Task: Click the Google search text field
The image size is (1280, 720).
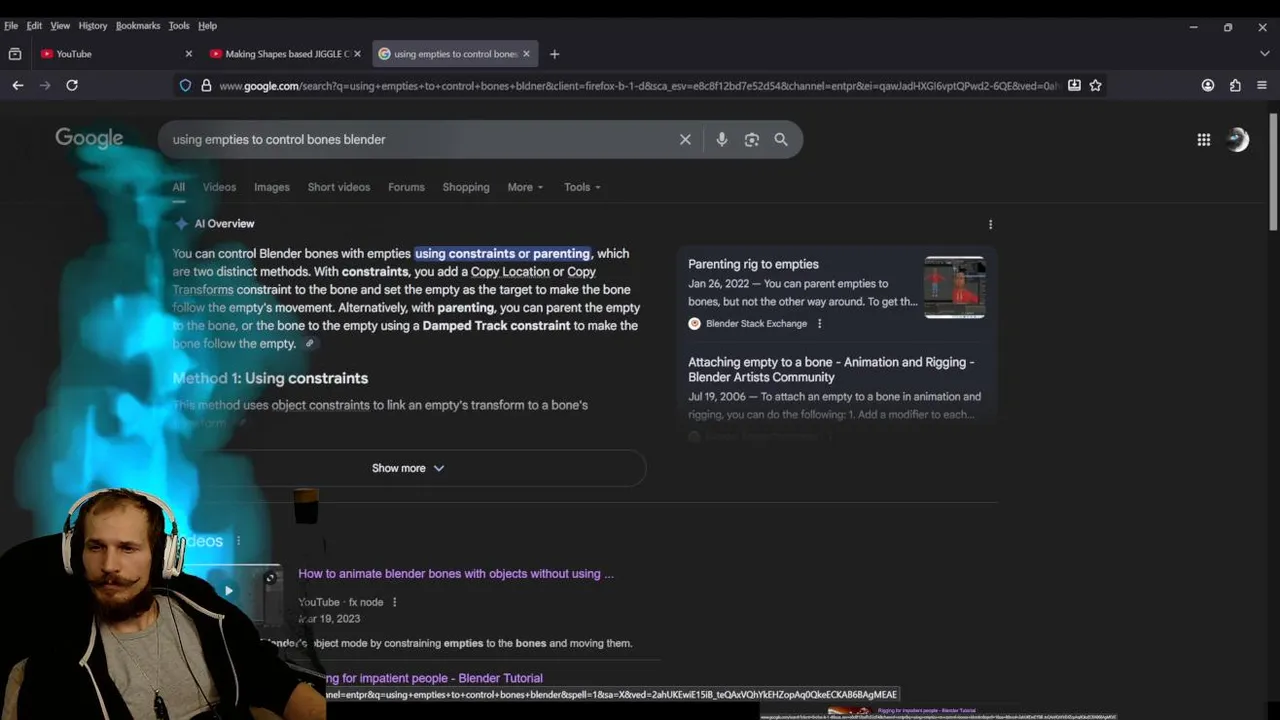Action: click(420, 140)
